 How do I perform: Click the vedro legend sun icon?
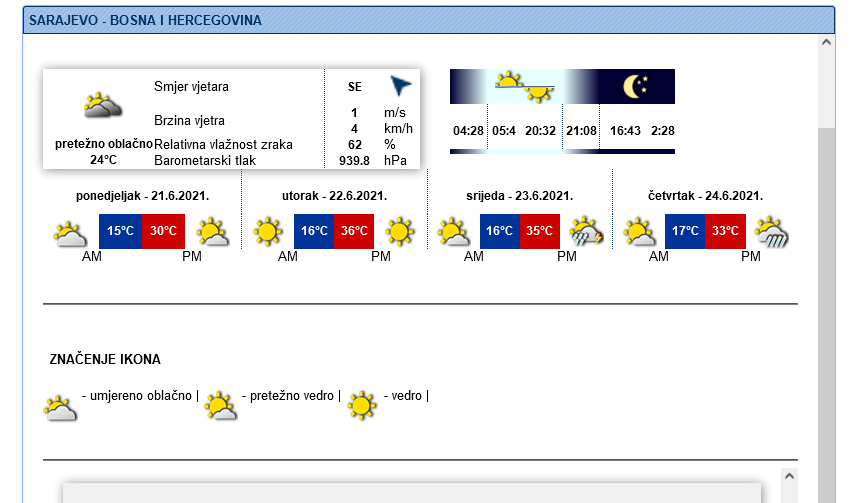(362, 405)
